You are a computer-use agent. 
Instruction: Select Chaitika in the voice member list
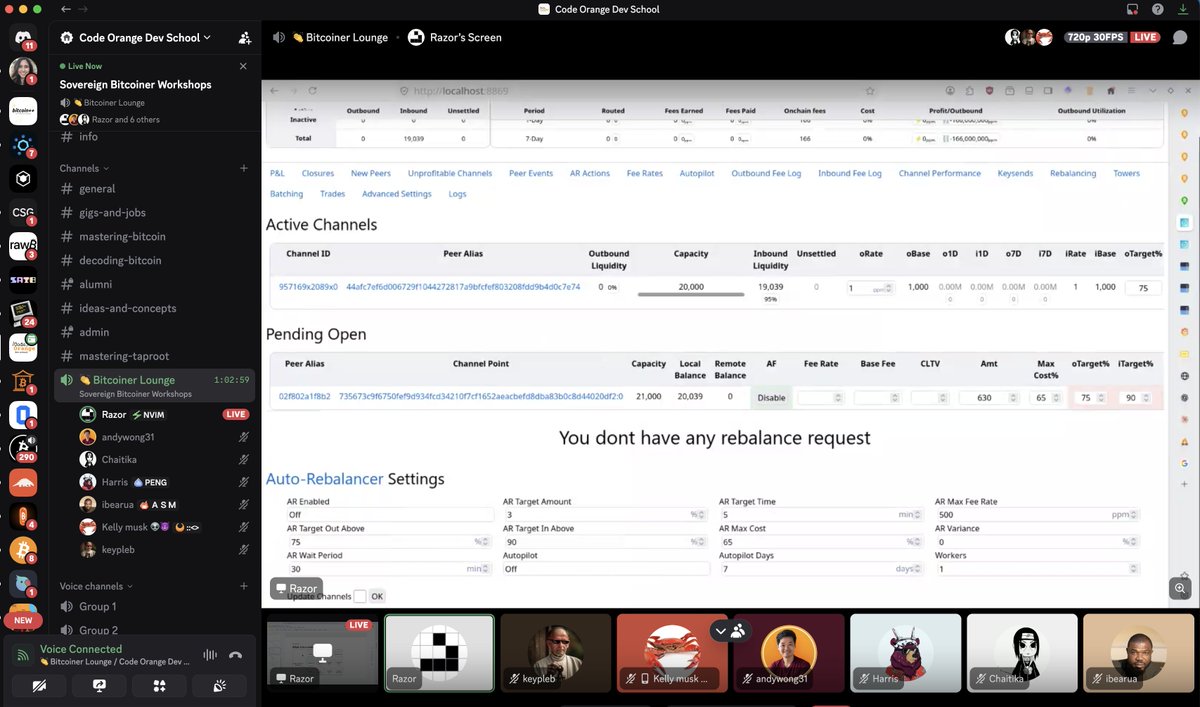[x=165, y=459]
